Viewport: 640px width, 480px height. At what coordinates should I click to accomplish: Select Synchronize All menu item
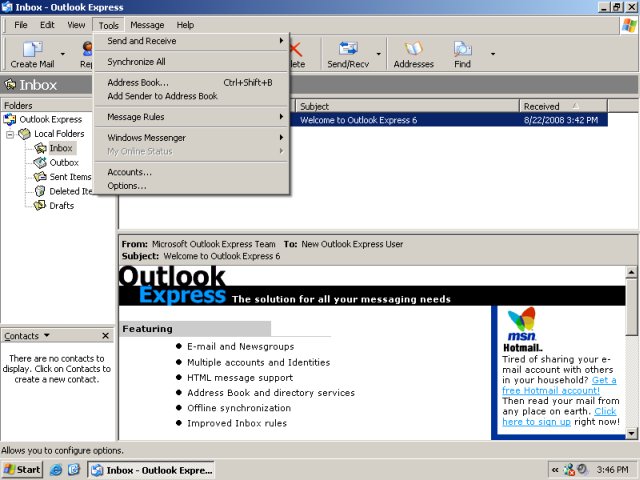point(192,62)
